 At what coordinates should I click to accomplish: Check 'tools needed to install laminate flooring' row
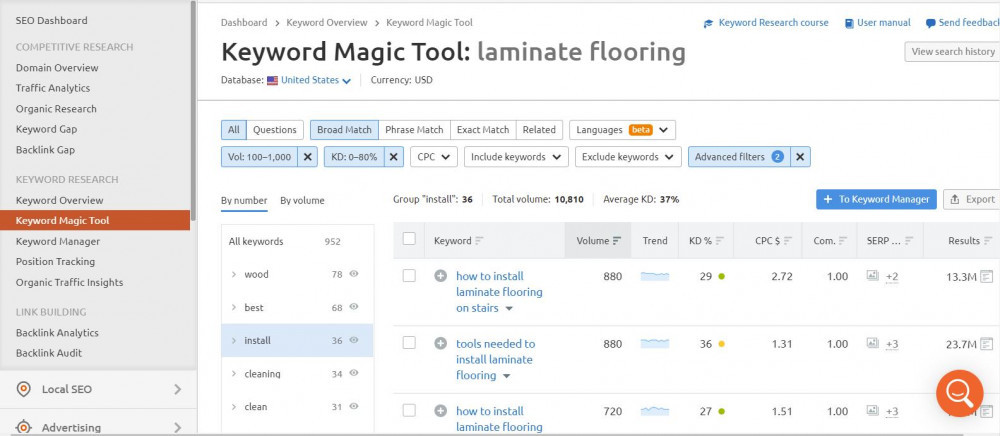coord(409,343)
